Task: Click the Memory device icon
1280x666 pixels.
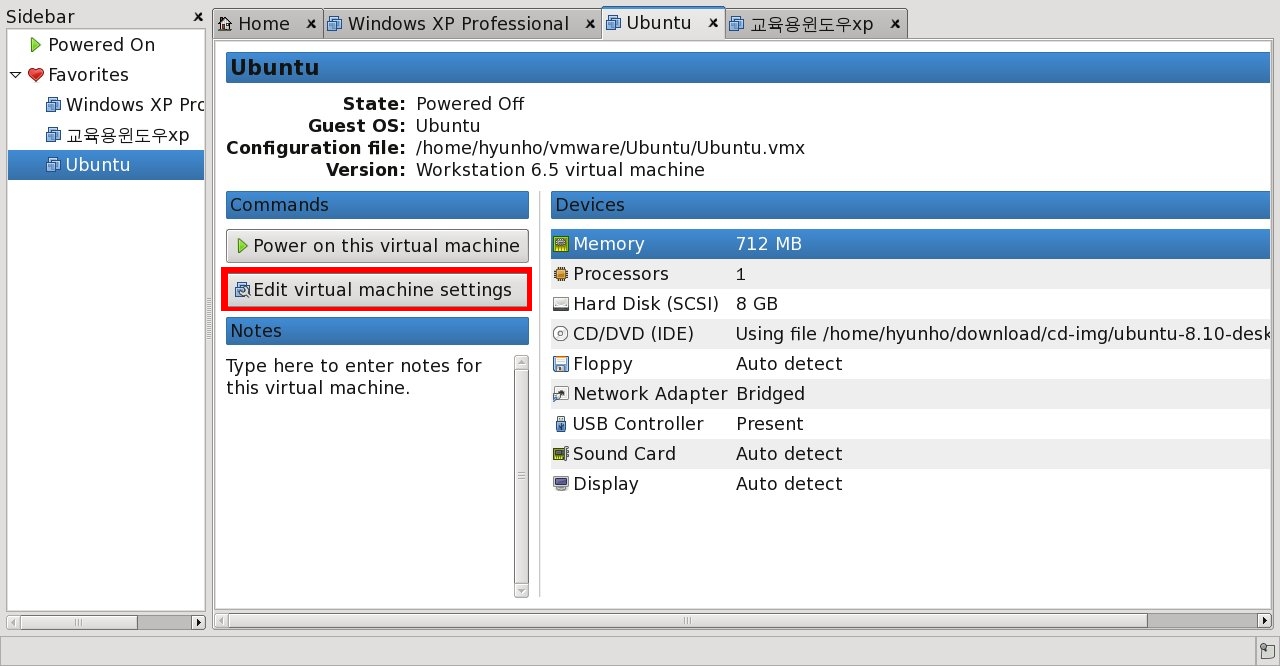Action: click(561, 244)
